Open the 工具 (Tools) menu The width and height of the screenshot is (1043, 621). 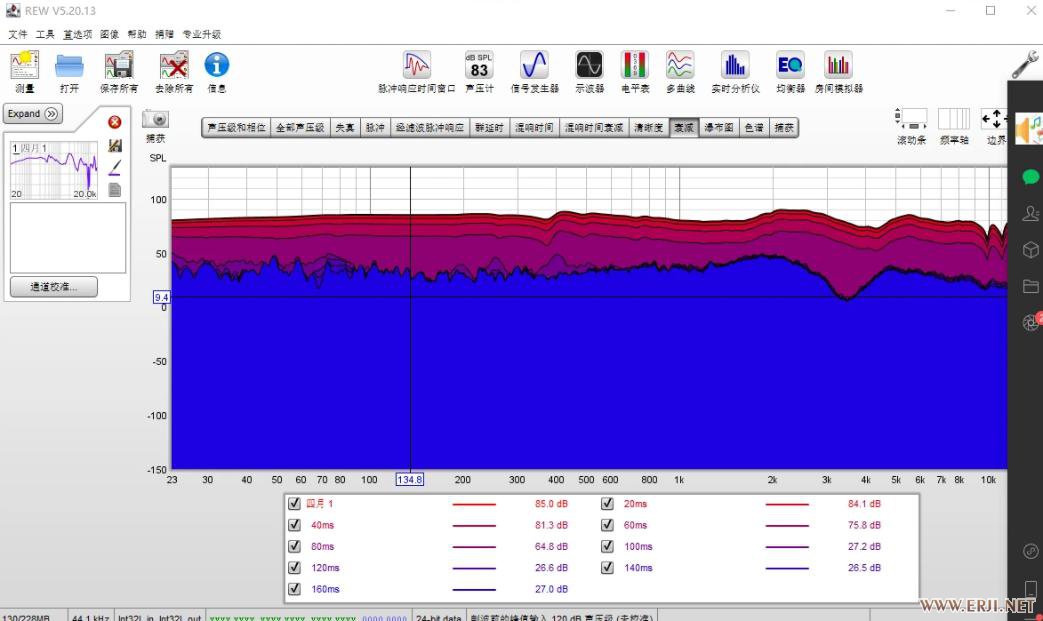(45, 34)
